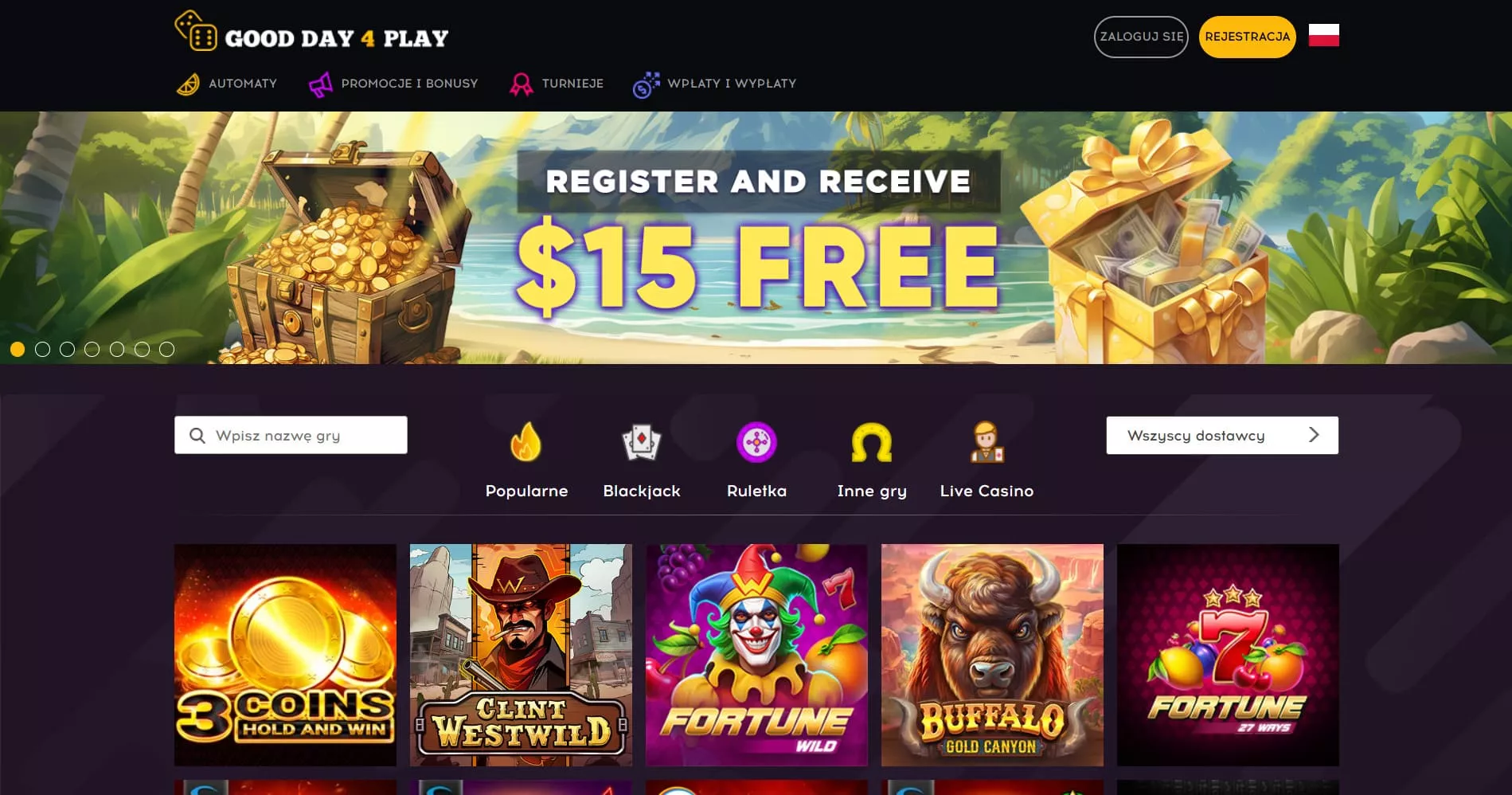This screenshot has height=795, width=1512.
Task: Jump to the last banner slide dot
Action: (x=166, y=349)
